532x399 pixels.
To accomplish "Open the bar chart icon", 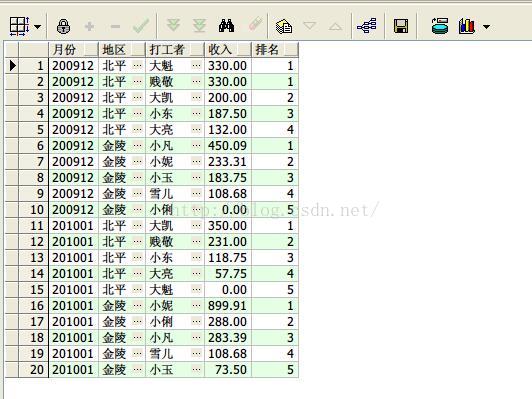I will (467, 26).
